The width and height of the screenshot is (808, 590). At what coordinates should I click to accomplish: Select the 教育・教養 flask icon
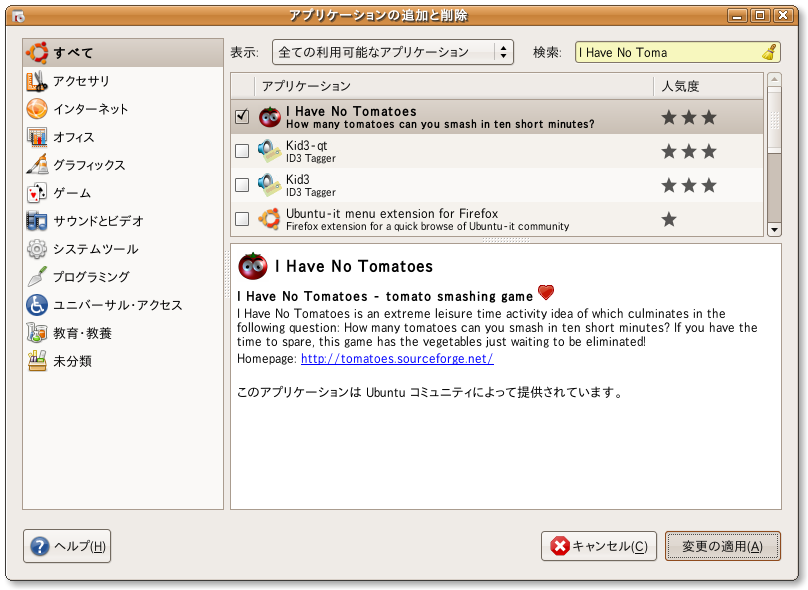click(37, 333)
